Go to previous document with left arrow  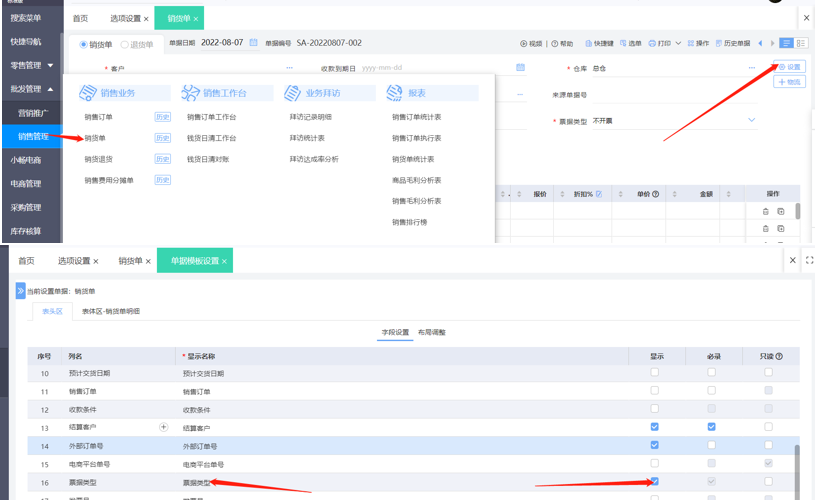pyautogui.click(x=760, y=44)
